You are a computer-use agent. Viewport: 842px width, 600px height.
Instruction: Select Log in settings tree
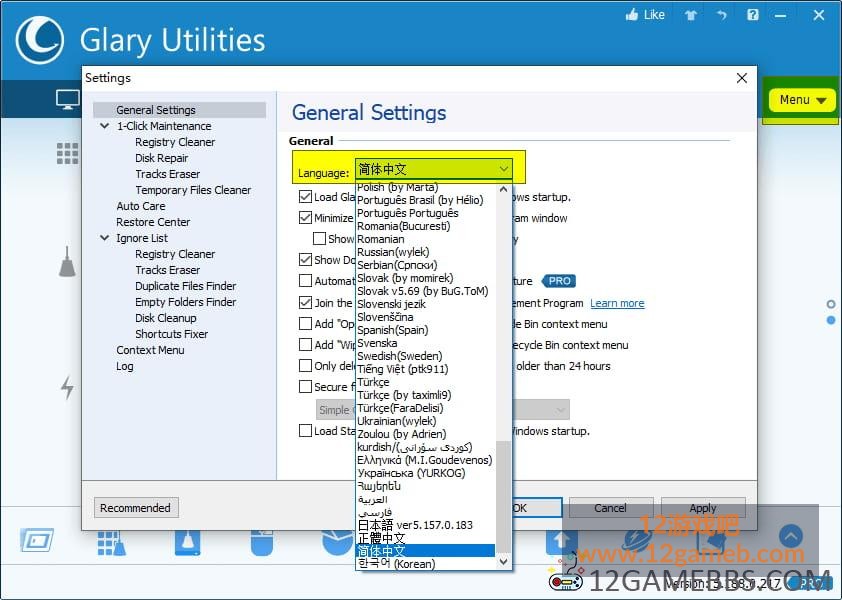125,366
